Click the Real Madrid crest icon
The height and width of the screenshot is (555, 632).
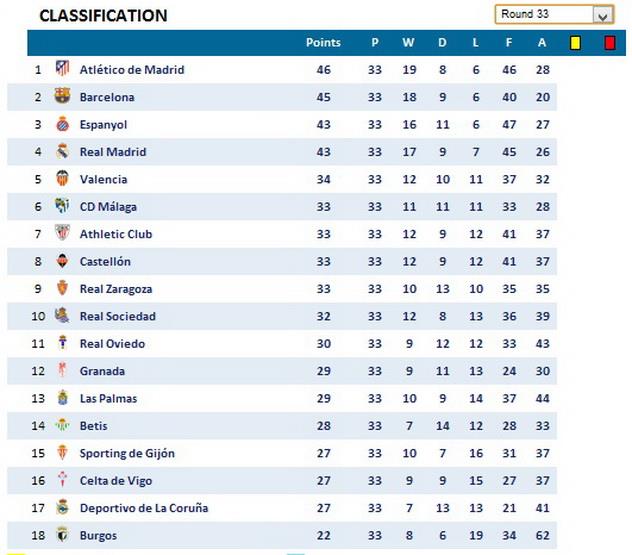63,152
